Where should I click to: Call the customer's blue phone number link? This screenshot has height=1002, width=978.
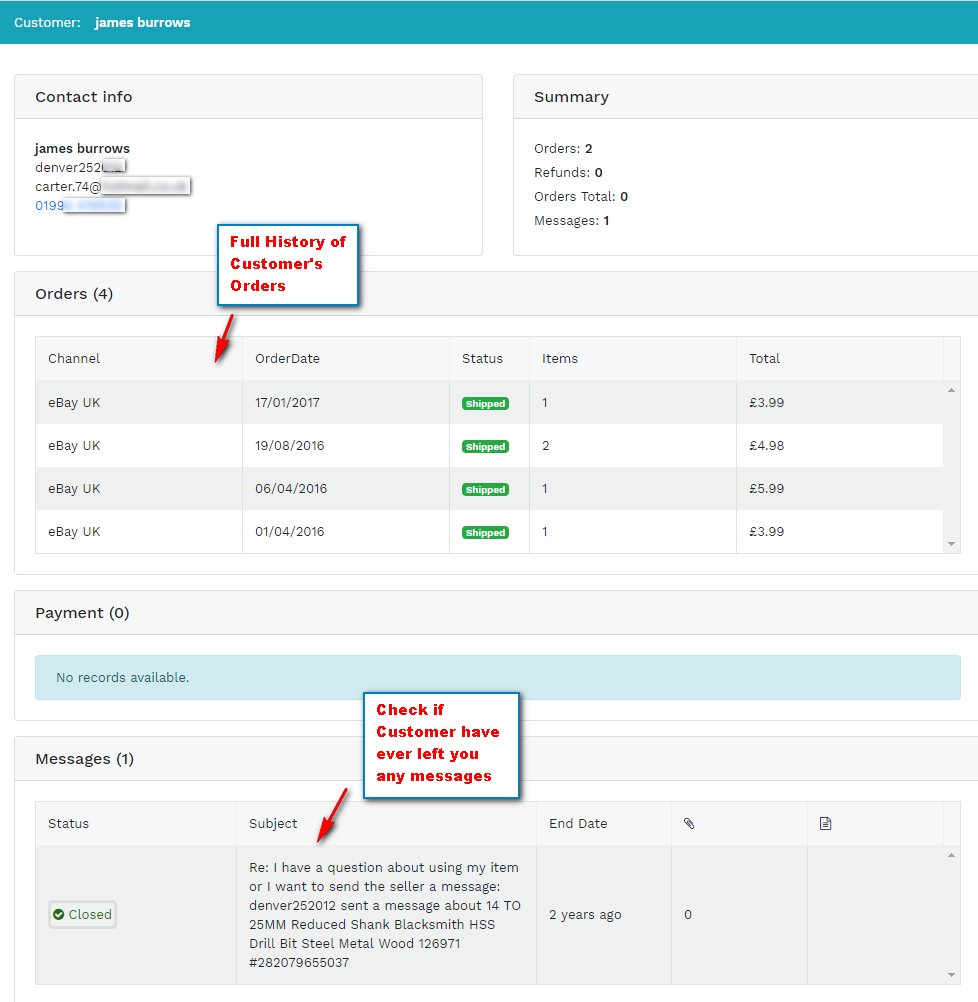(79, 206)
